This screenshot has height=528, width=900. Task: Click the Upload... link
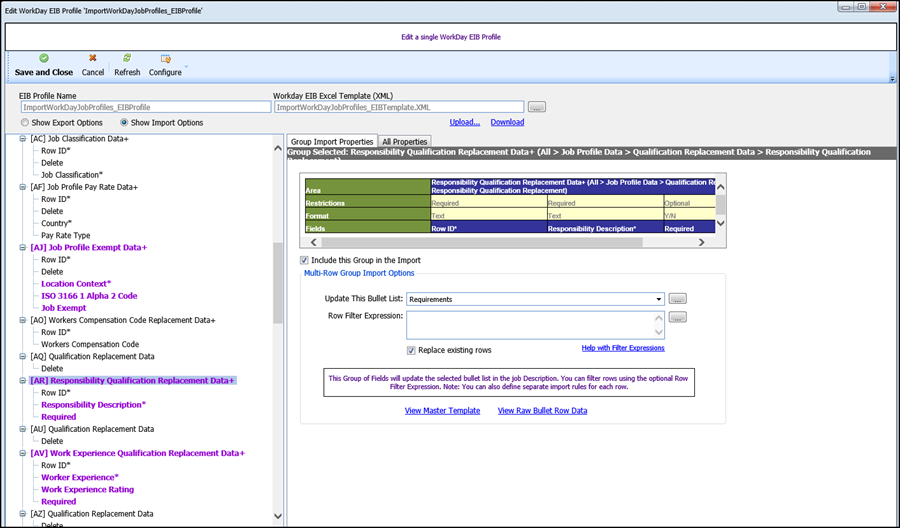tap(464, 122)
